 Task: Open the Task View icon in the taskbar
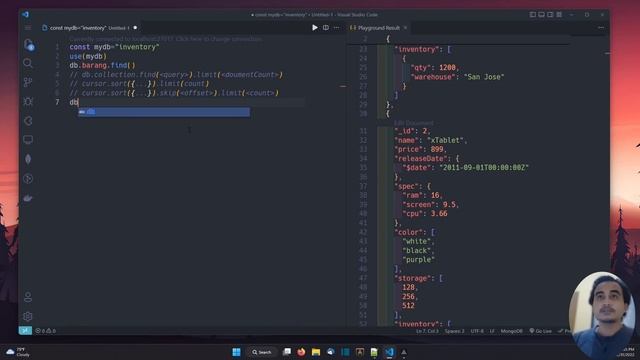tap(287, 352)
